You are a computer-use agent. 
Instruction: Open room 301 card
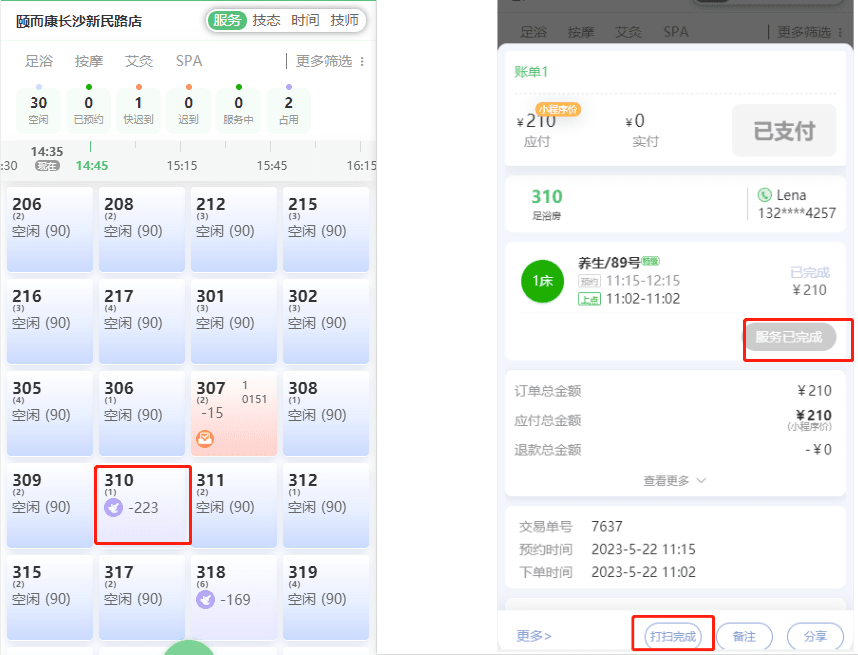point(234,321)
